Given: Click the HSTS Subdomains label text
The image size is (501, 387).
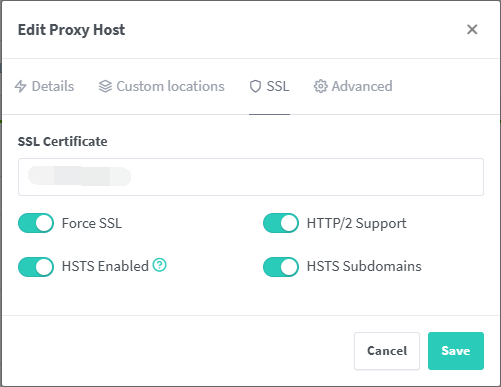Looking at the screenshot, I should pyautogui.click(x=364, y=266).
